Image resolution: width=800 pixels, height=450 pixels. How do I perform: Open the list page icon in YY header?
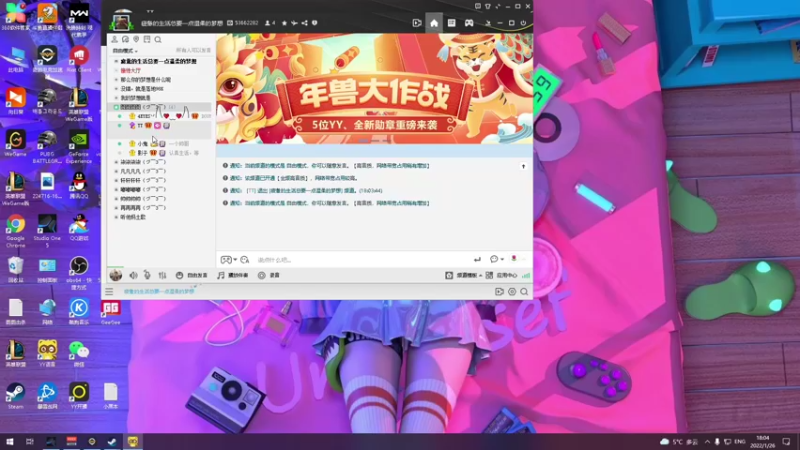pos(452,23)
